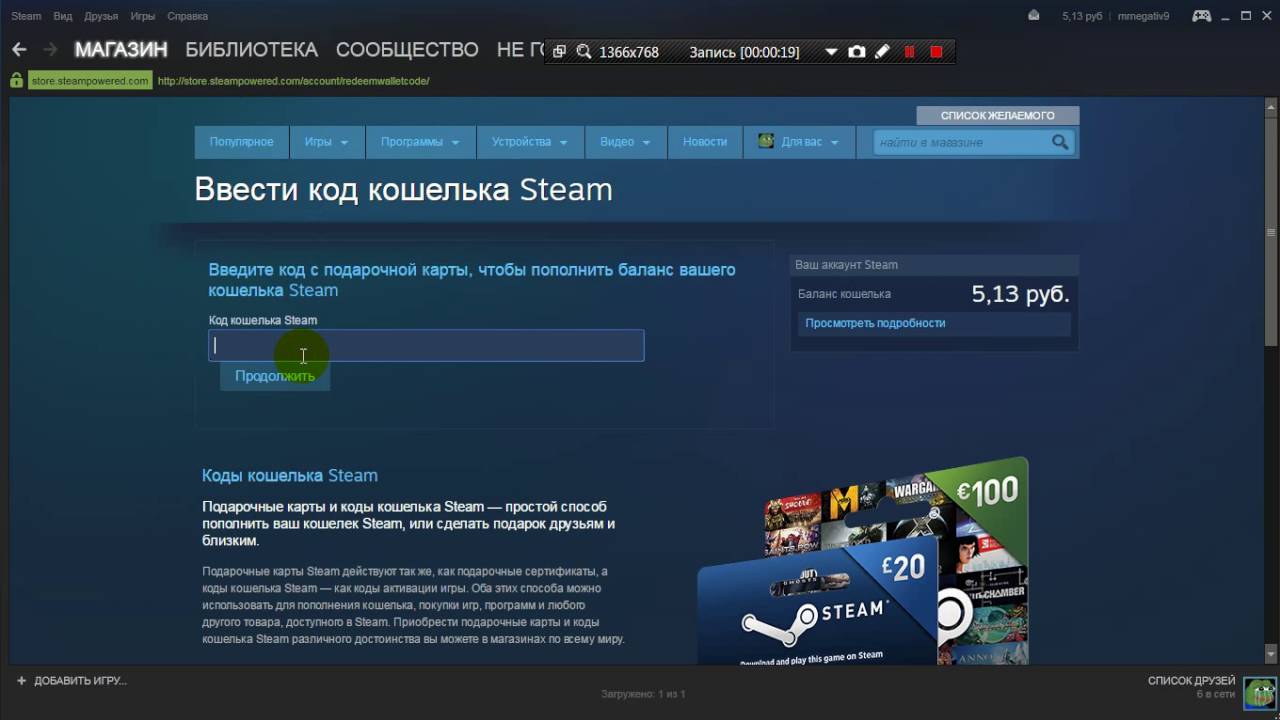Click the recorder window-select icon
The image size is (1280, 720).
(560, 52)
